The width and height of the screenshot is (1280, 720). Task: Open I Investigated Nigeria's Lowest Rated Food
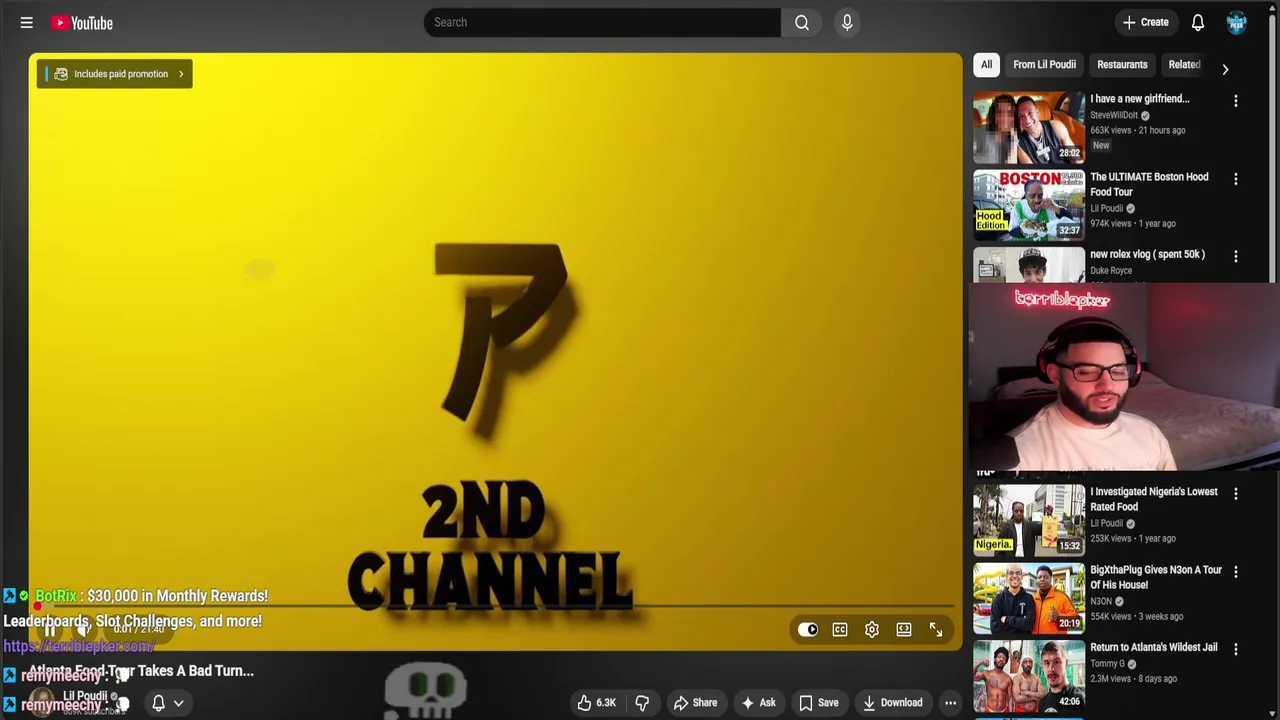click(1154, 499)
